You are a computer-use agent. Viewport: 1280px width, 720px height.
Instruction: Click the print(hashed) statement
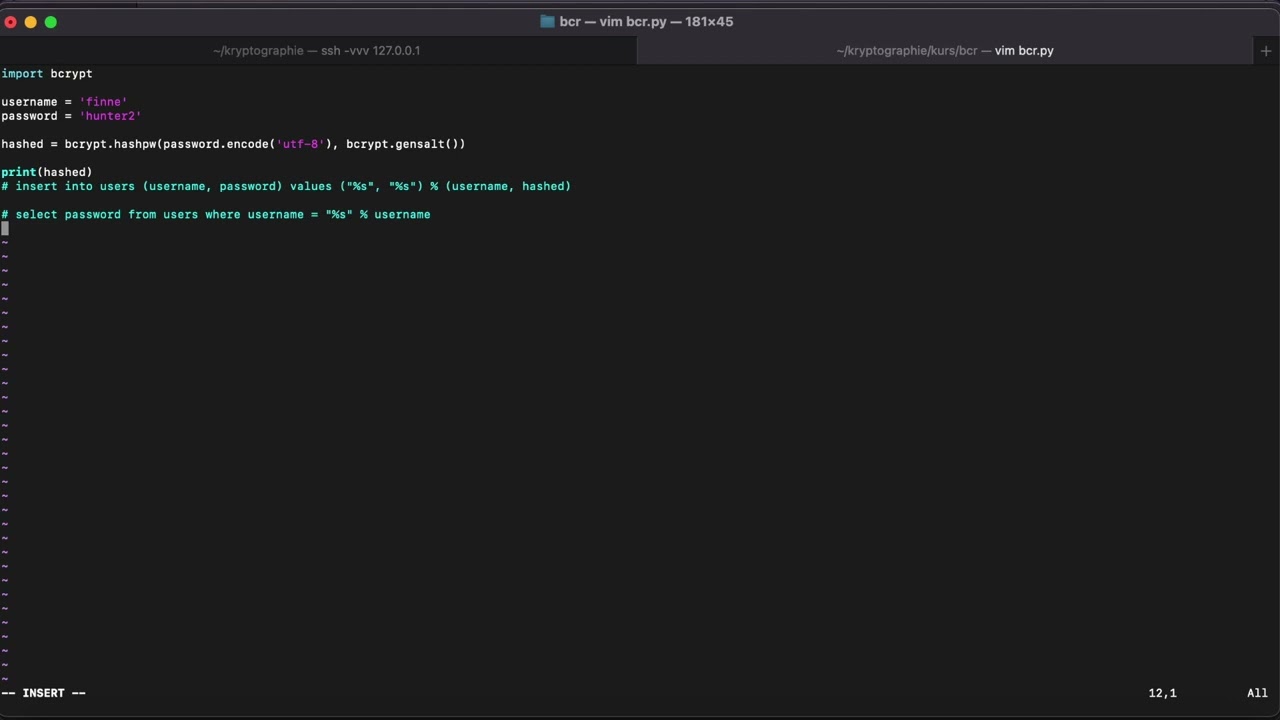click(47, 171)
